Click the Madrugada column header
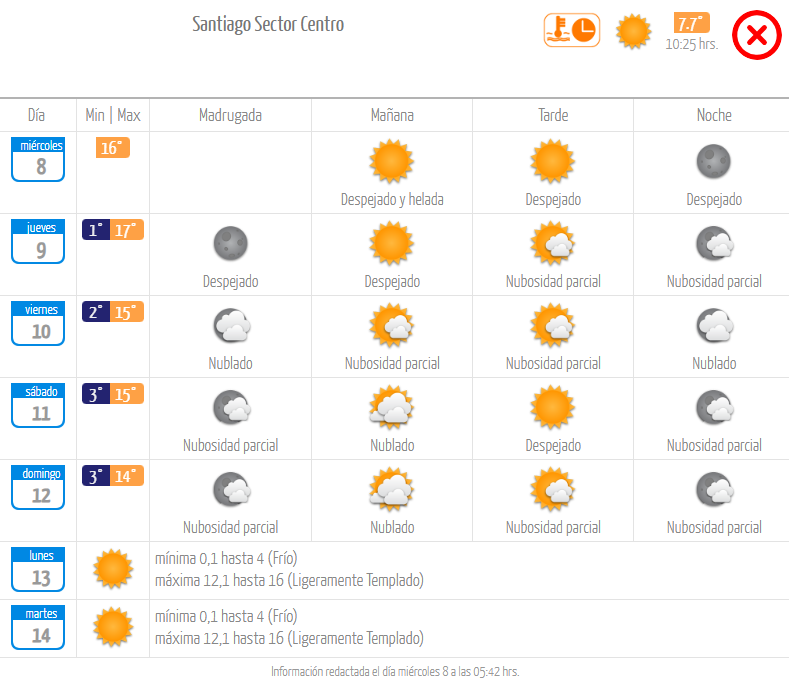Screen dimensions: 789x679 click(x=230, y=115)
